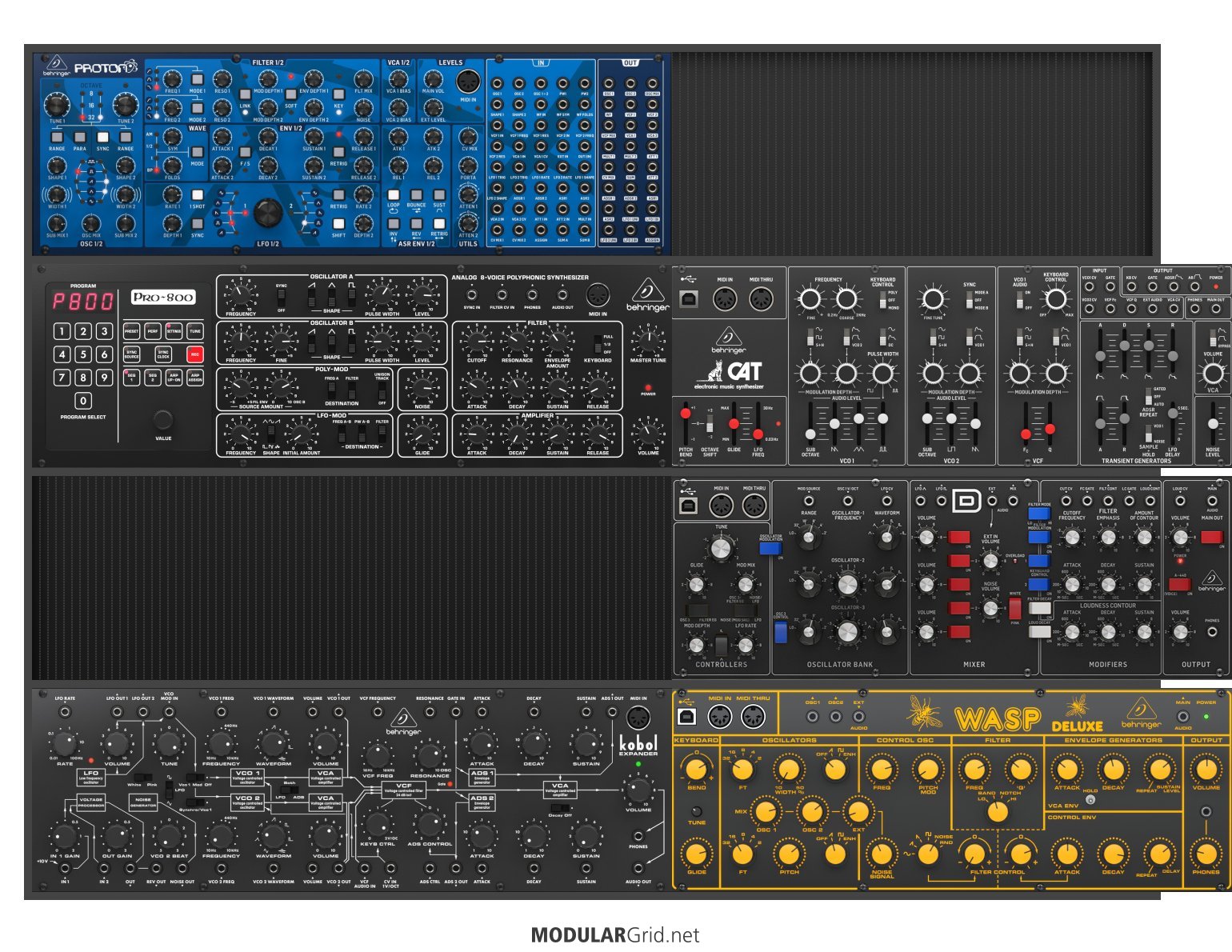This screenshot has width=1232, height=952.
Task: Click keypad number 5 on Pro-800
Action: [83, 354]
